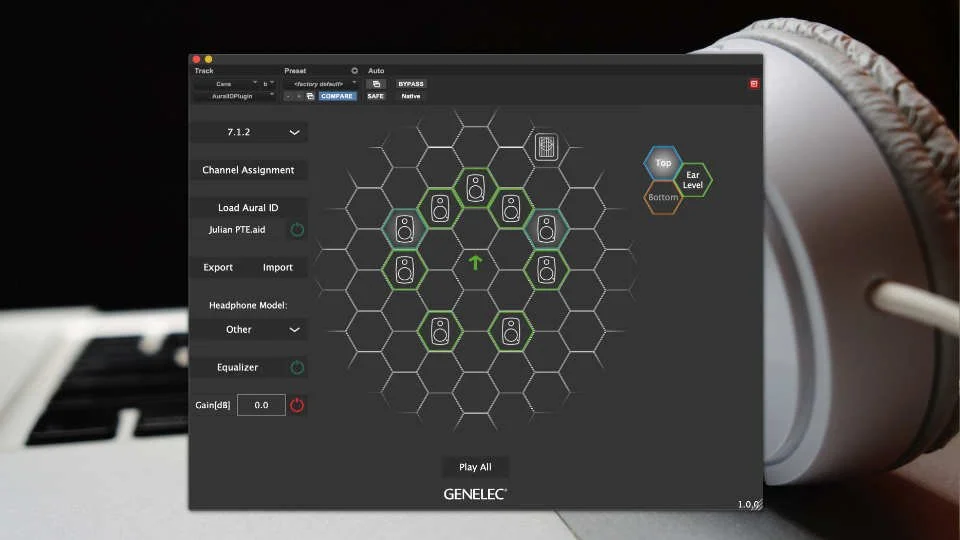This screenshot has width=960, height=540.
Task: Click the red close window dot
Action: (x=197, y=59)
